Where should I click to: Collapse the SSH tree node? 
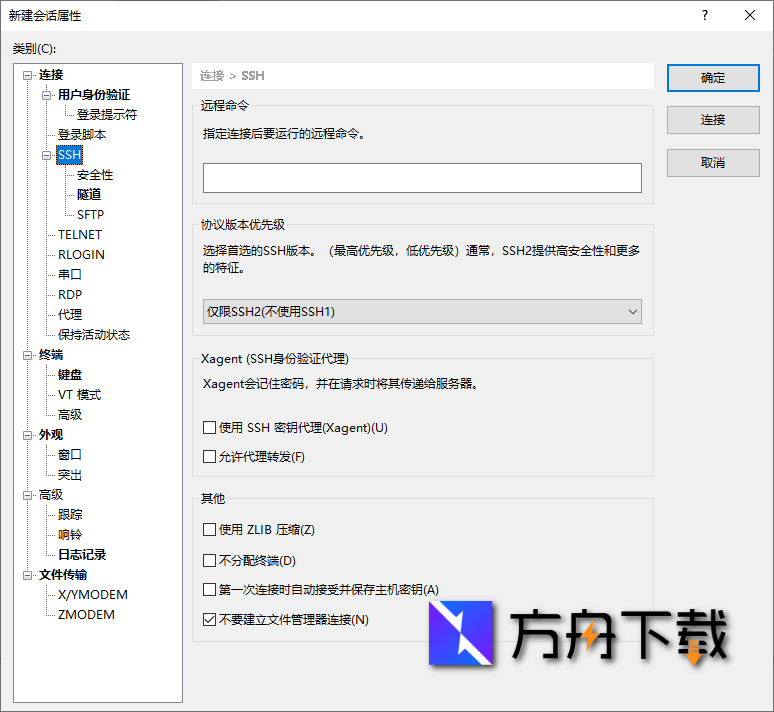coord(46,156)
